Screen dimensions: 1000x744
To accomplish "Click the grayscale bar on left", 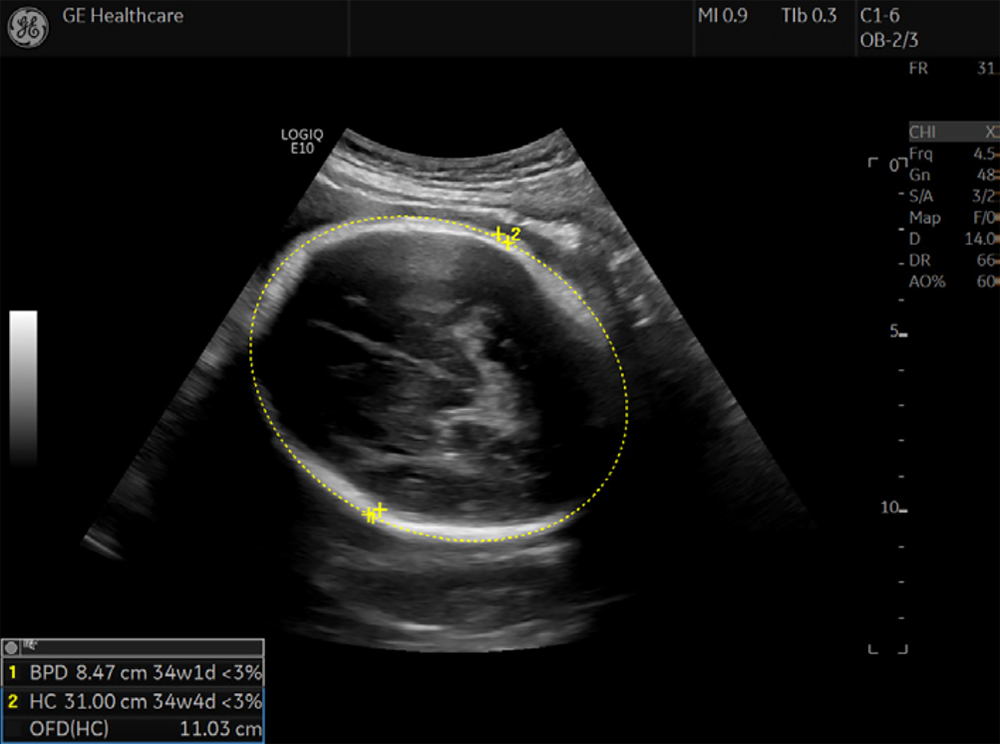I will [24, 389].
